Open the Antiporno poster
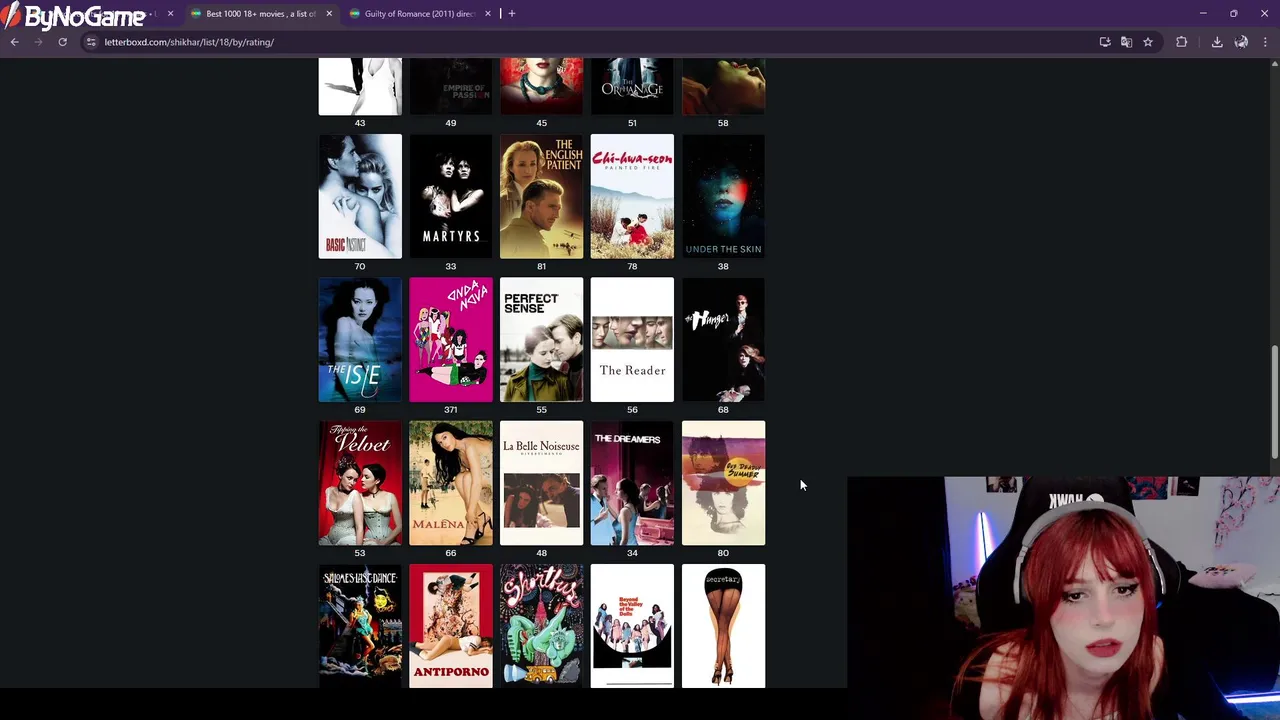The height and width of the screenshot is (720, 1280). pos(451,626)
